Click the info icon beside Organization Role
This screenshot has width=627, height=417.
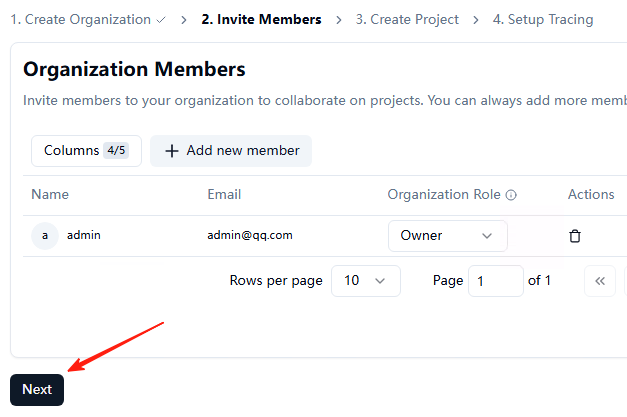point(511,195)
